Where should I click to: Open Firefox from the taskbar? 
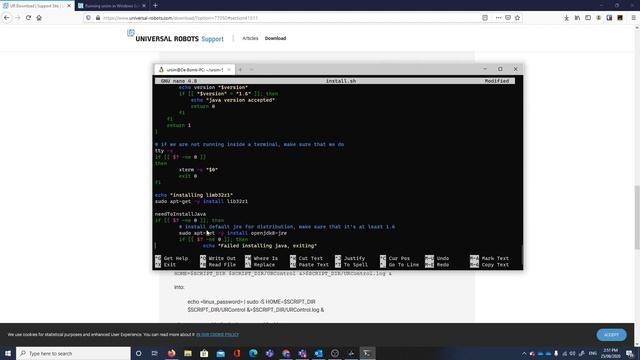click(171, 353)
